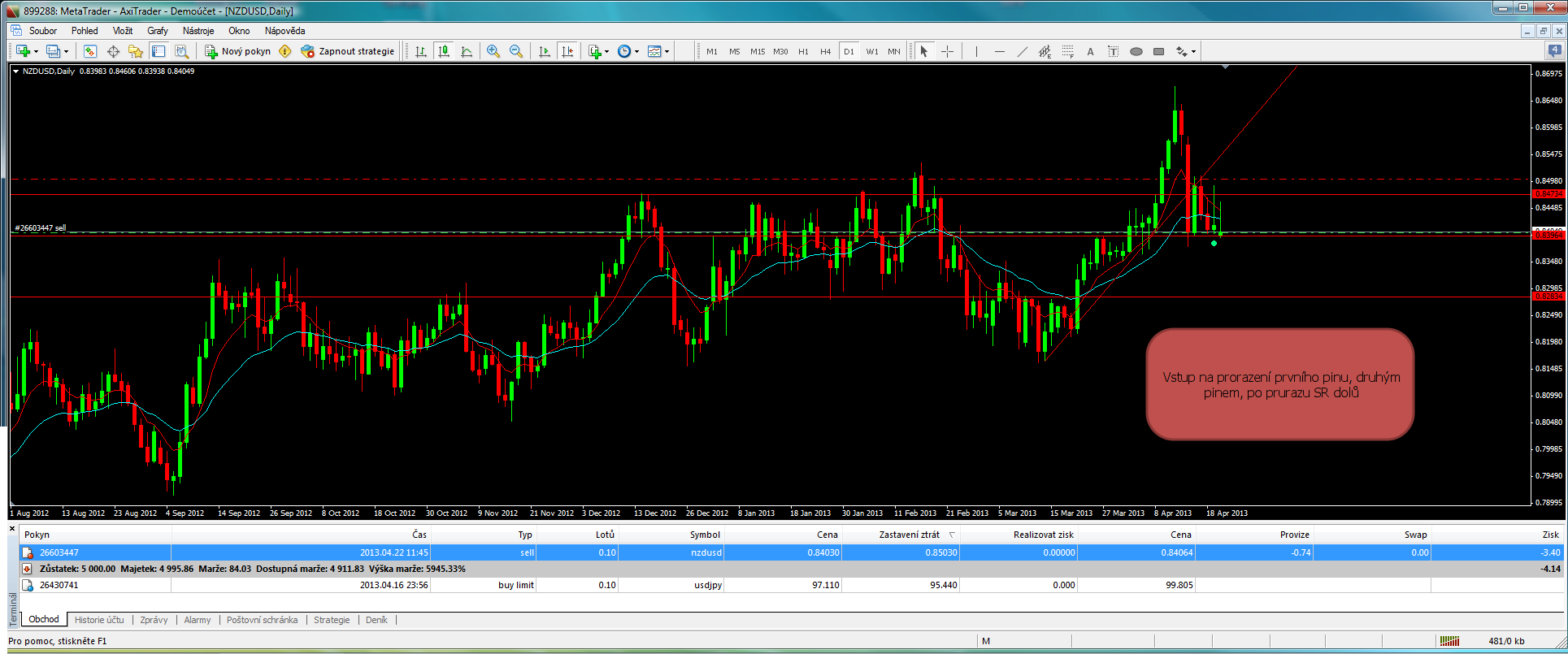Select the Fibonacci retracement tool
This screenshot has width=1568, height=654.
tap(1067, 51)
